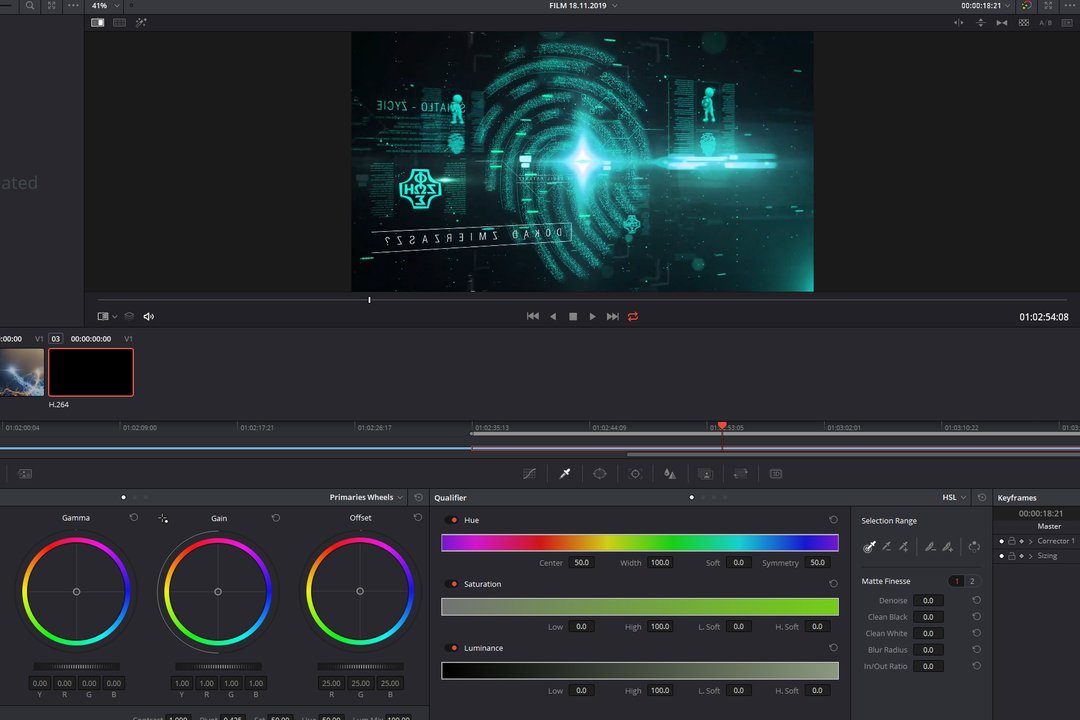
Task: Open the Power Window palette
Action: [x=600, y=473]
